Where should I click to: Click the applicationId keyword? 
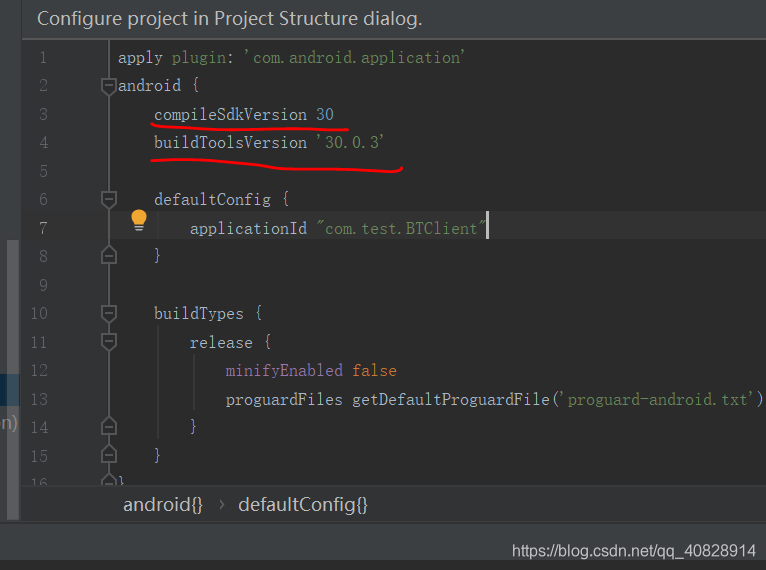(248, 229)
